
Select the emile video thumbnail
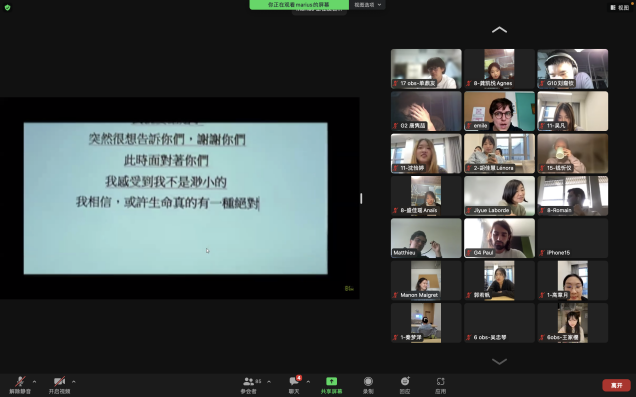(x=499, y=111)
